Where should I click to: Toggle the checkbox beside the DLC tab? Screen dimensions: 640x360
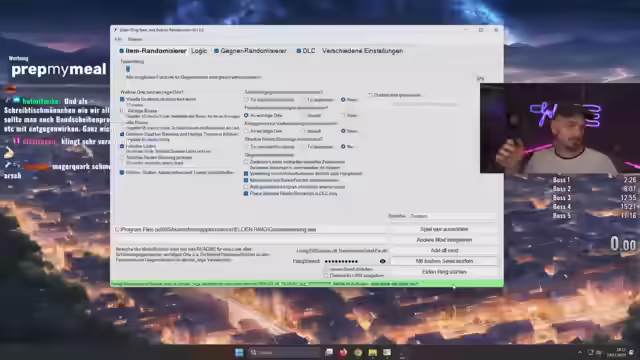pyautogui.click(x=298, y=51)
